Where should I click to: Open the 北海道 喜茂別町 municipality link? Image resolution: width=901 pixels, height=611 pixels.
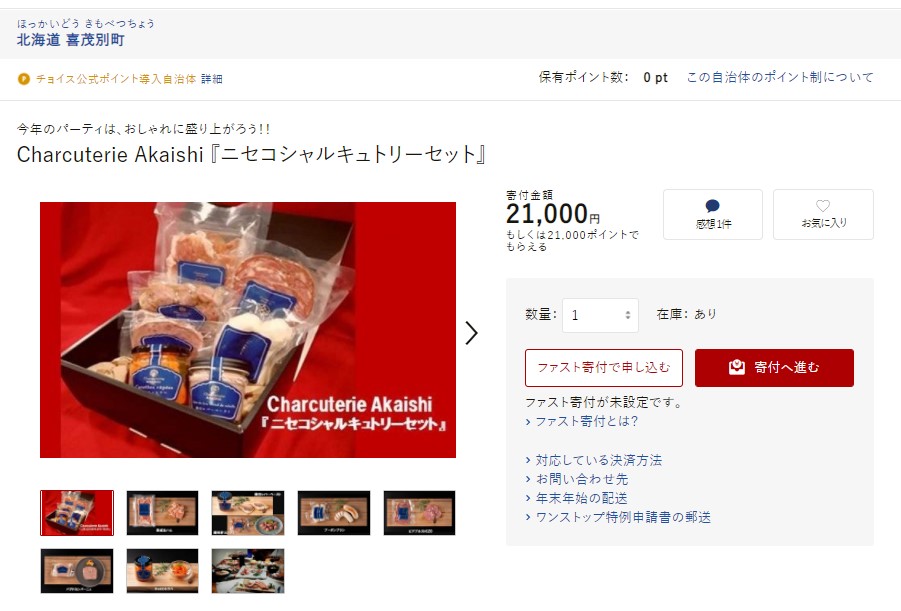tap(71, 40)
